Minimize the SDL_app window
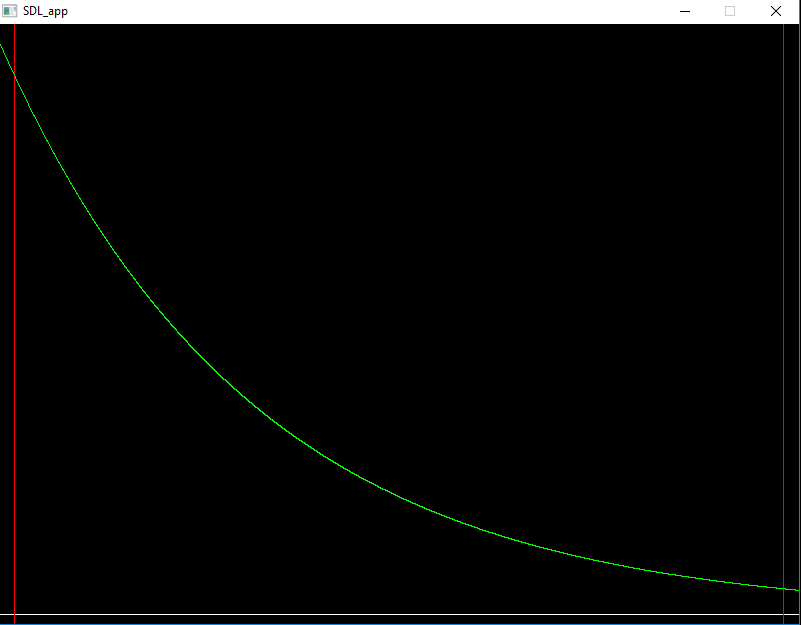 pos(686,11)
